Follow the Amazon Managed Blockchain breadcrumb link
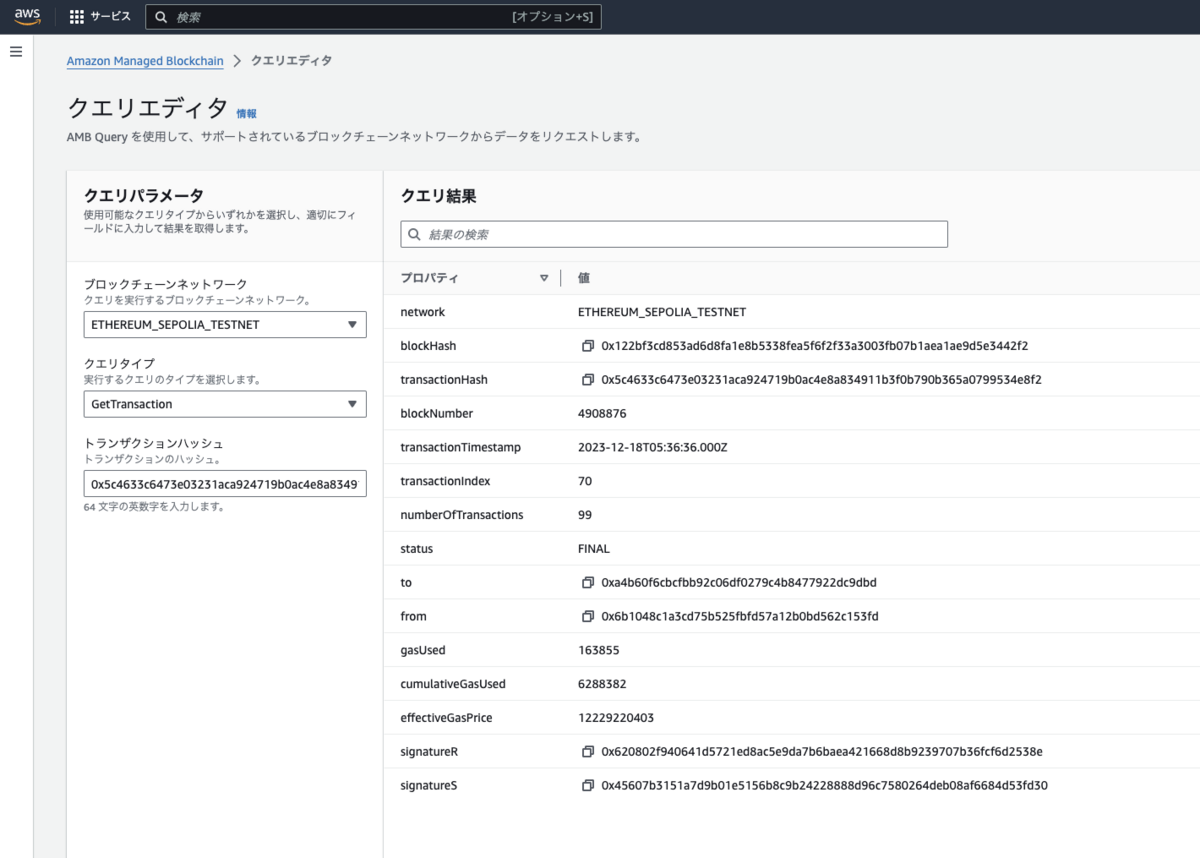 click(x=145, y=61)
